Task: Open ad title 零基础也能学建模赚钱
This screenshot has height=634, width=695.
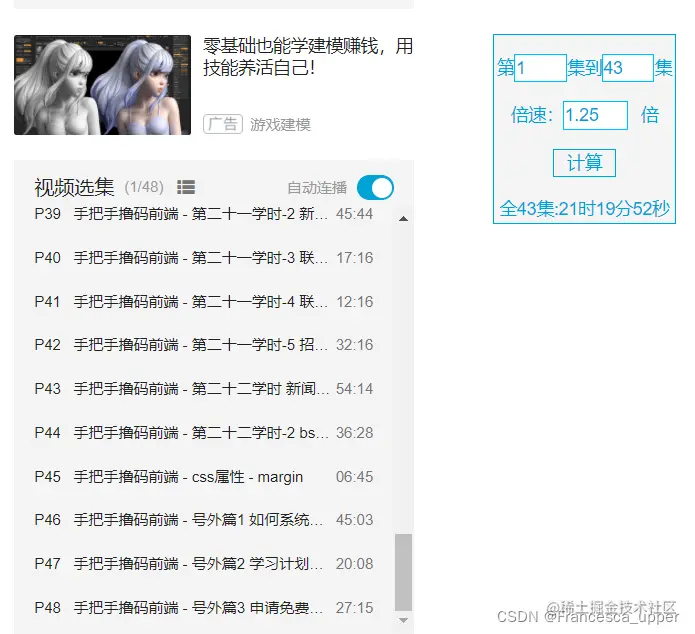Action: pos(308,57)
